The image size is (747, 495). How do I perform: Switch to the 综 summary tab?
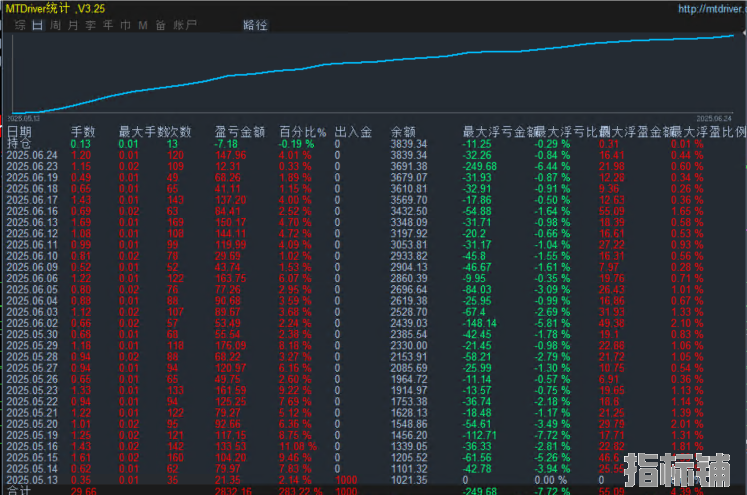(20, 25)
